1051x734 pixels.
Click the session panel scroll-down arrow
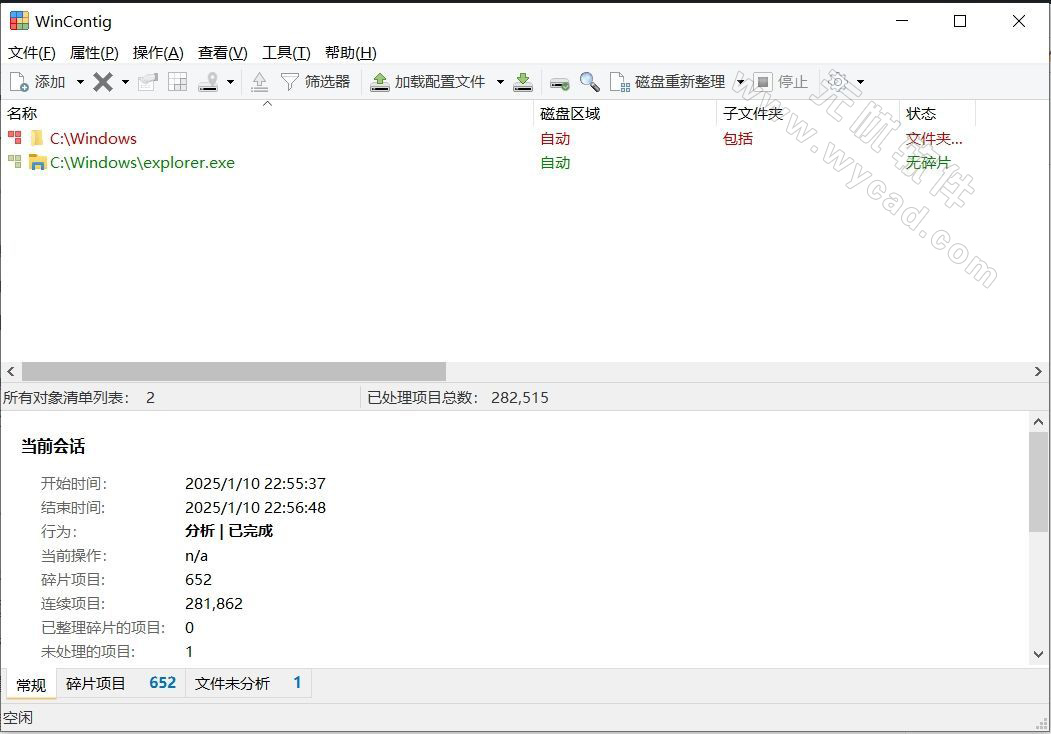[1038, 654]
